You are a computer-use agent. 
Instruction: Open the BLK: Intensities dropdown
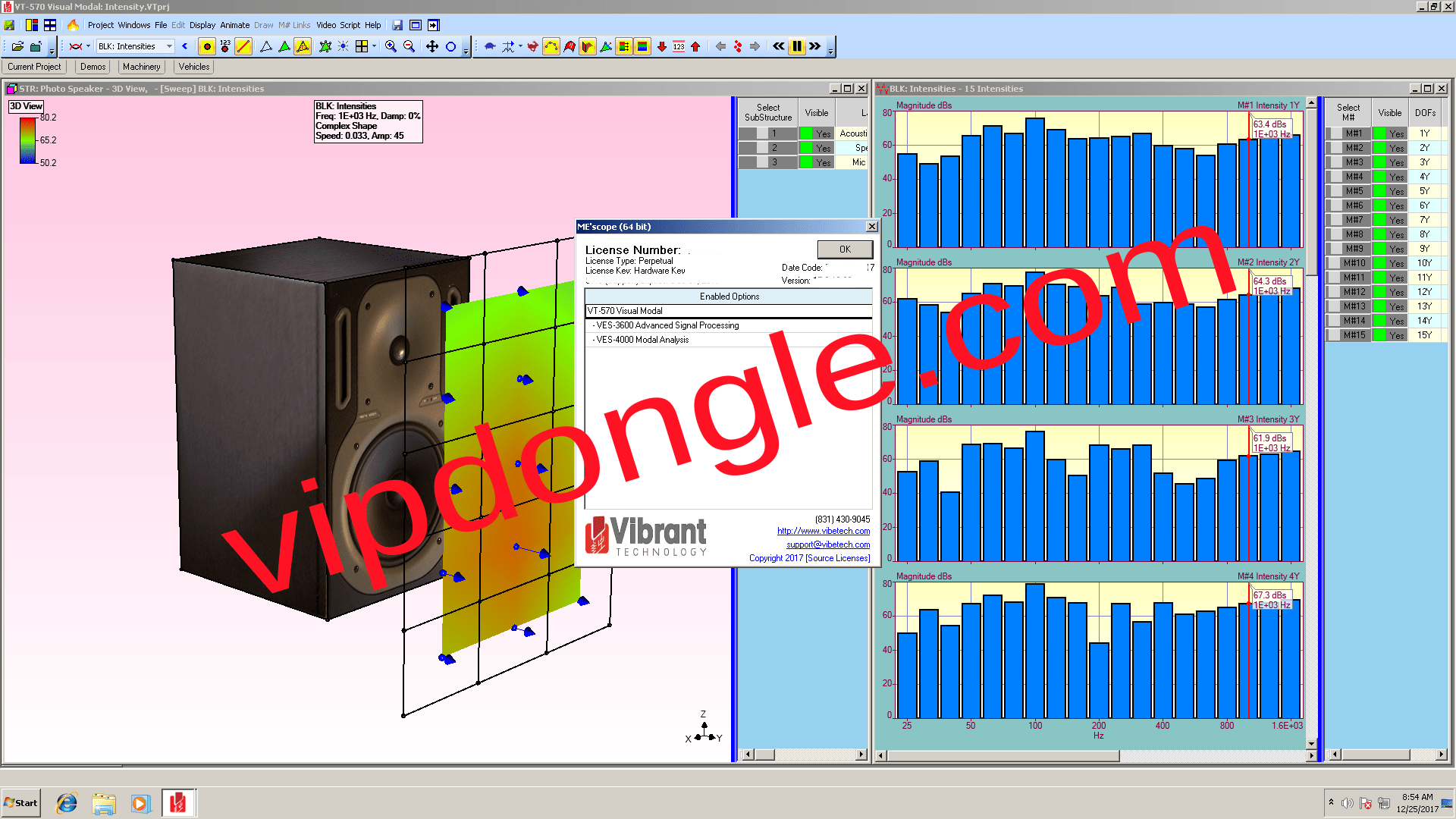click(x=169, y=46)
